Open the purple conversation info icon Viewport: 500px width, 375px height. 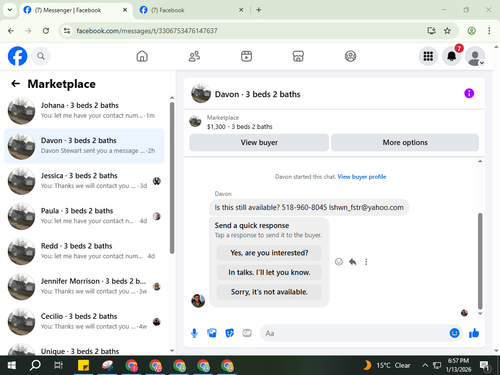pyautogui.click(x=469, y=93)
